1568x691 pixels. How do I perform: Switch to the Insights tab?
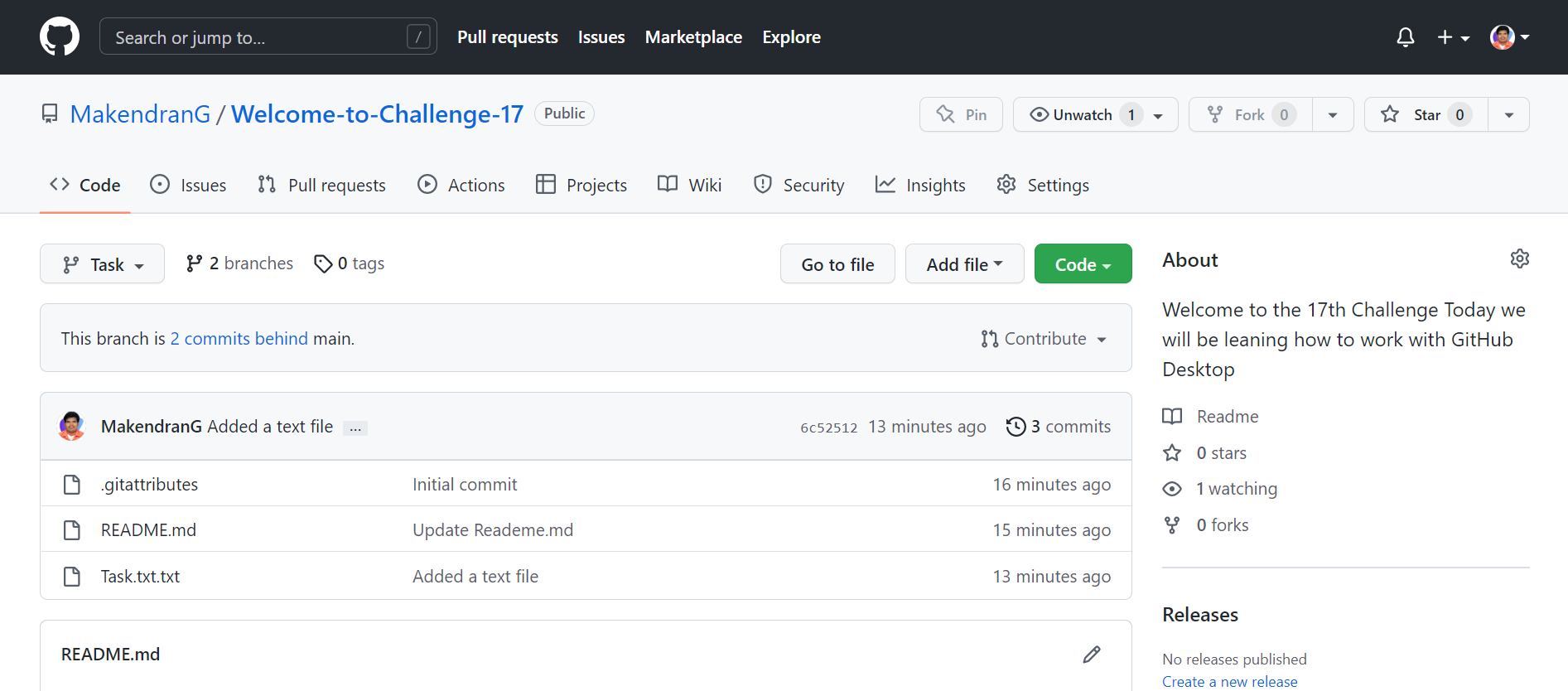click(x=920, y=185)
